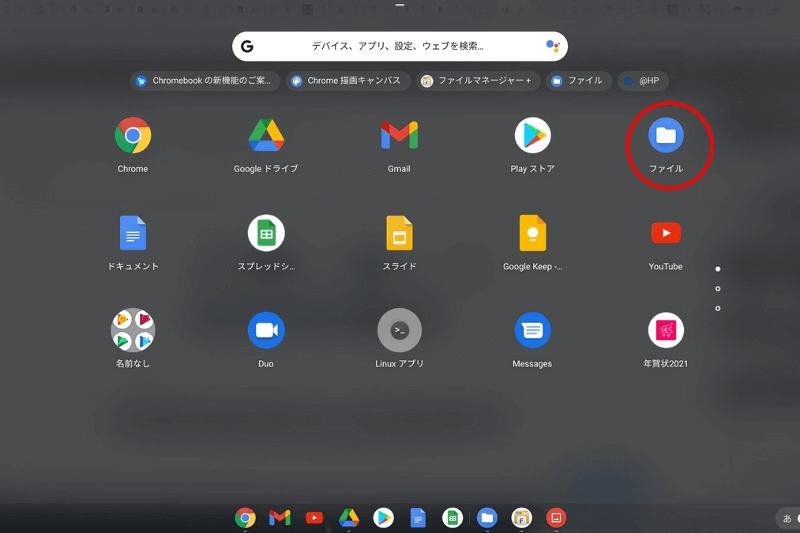Image resolution: width=800 pixels, height=533 pixels.
Task: Open the YouTube app in launcher grid
Action: pyautogui.click(x=666, y=233)
